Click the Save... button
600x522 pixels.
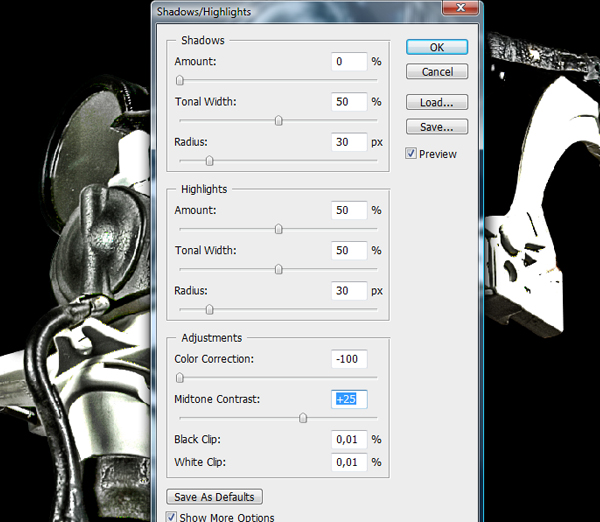(x=437, y=127)
